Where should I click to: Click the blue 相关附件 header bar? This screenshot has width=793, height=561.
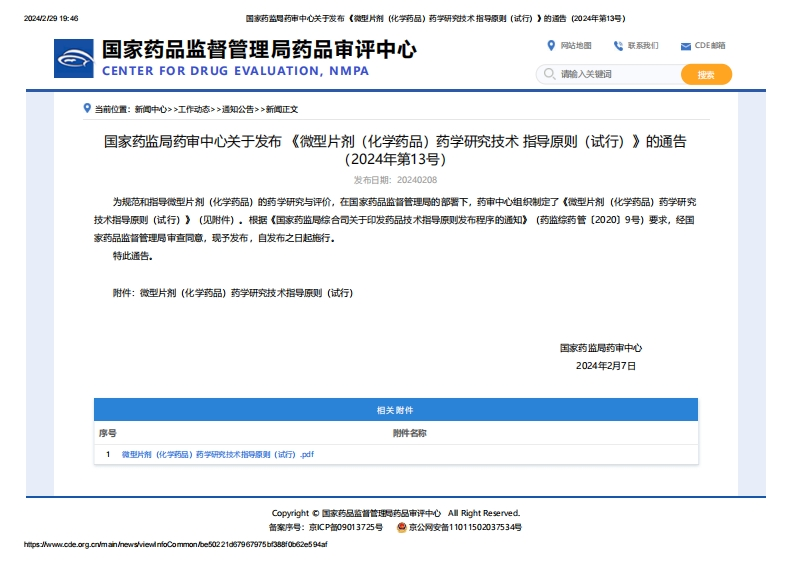(396, 410)
